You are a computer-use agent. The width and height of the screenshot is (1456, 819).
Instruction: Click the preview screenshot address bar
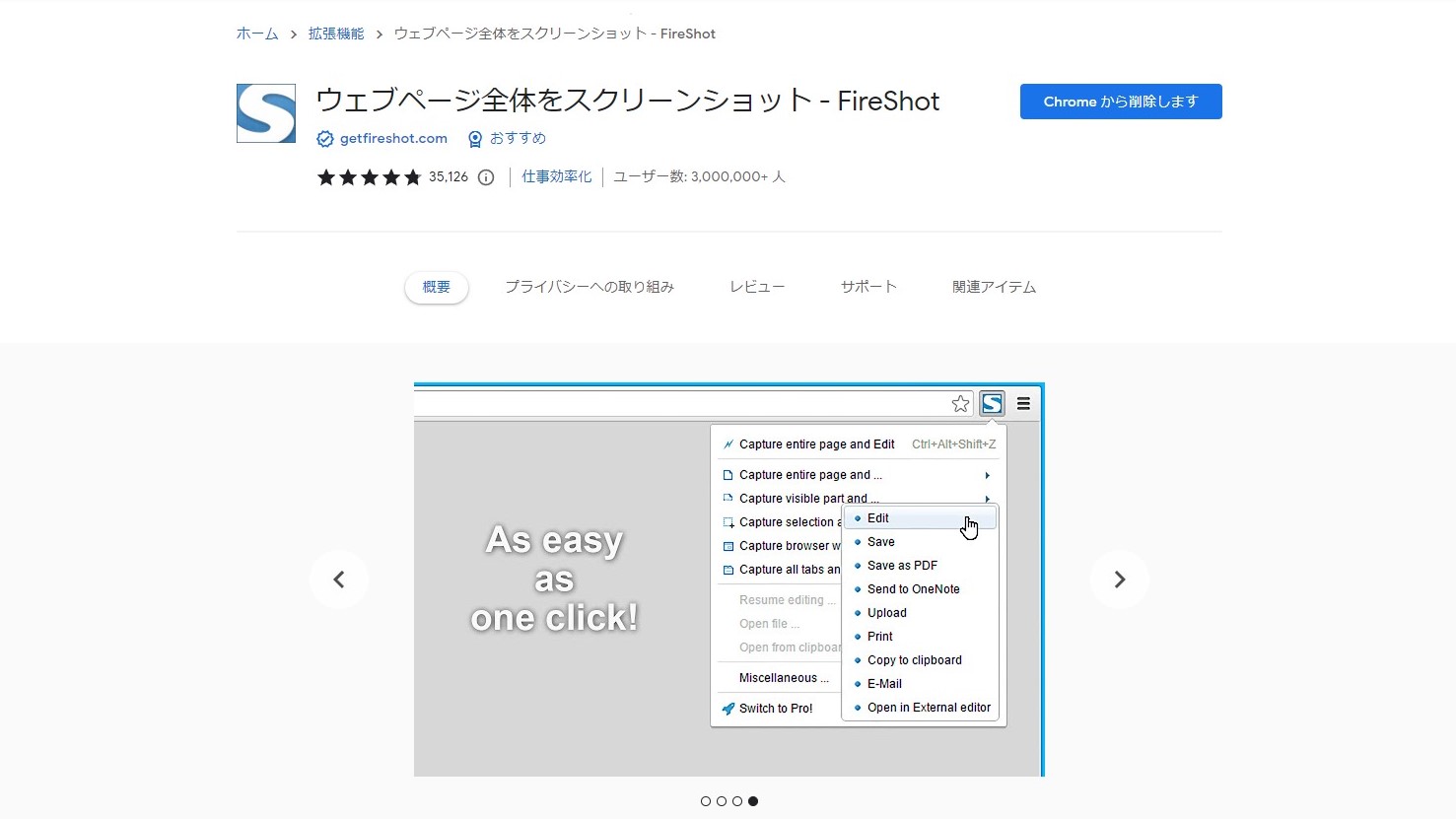click(x=695, y=404)
